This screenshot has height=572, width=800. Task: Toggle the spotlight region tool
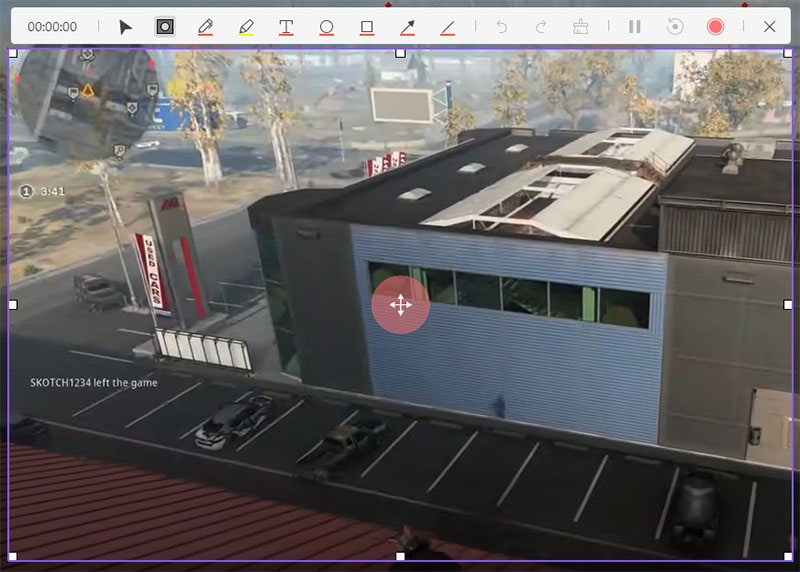point(165,27)
